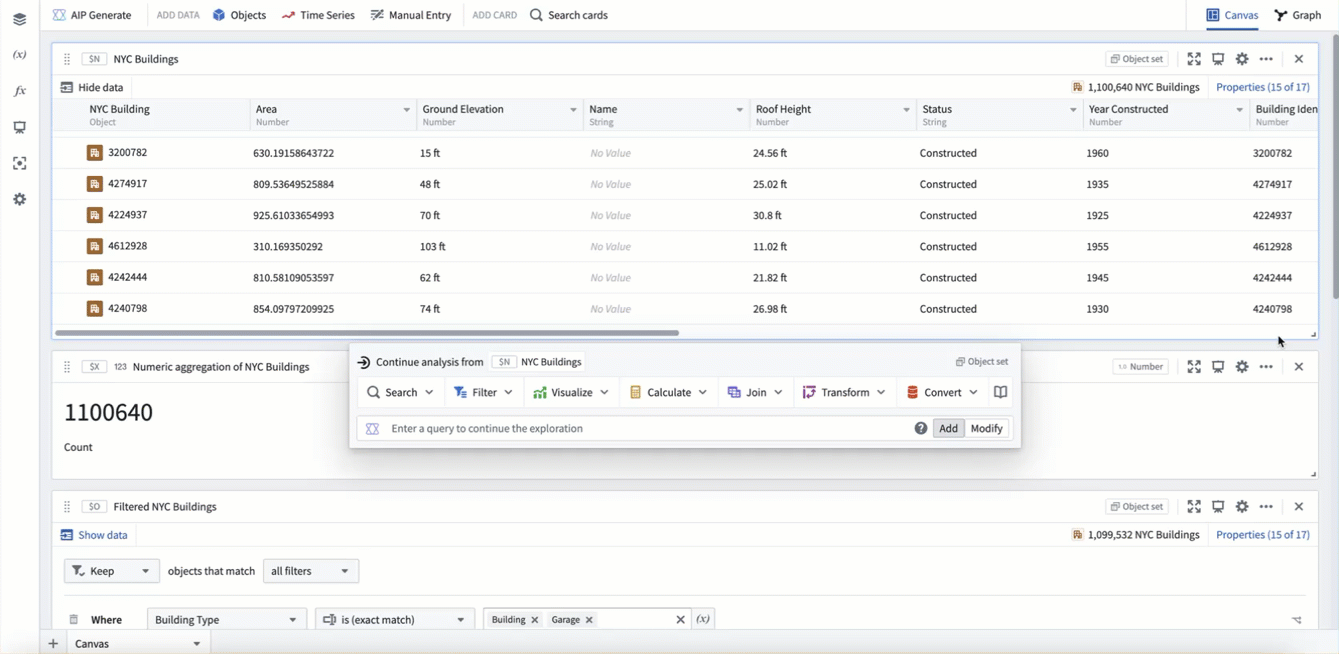Open the Search dropdown in popup

400,392
